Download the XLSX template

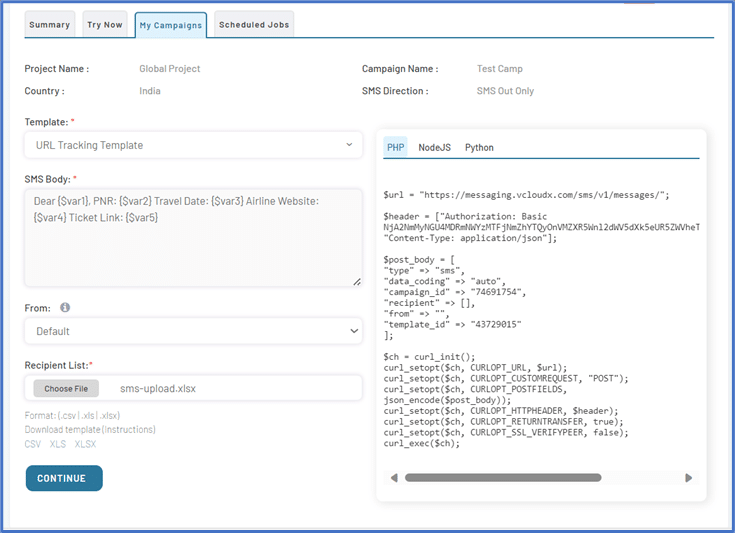(x=85, y=444)
